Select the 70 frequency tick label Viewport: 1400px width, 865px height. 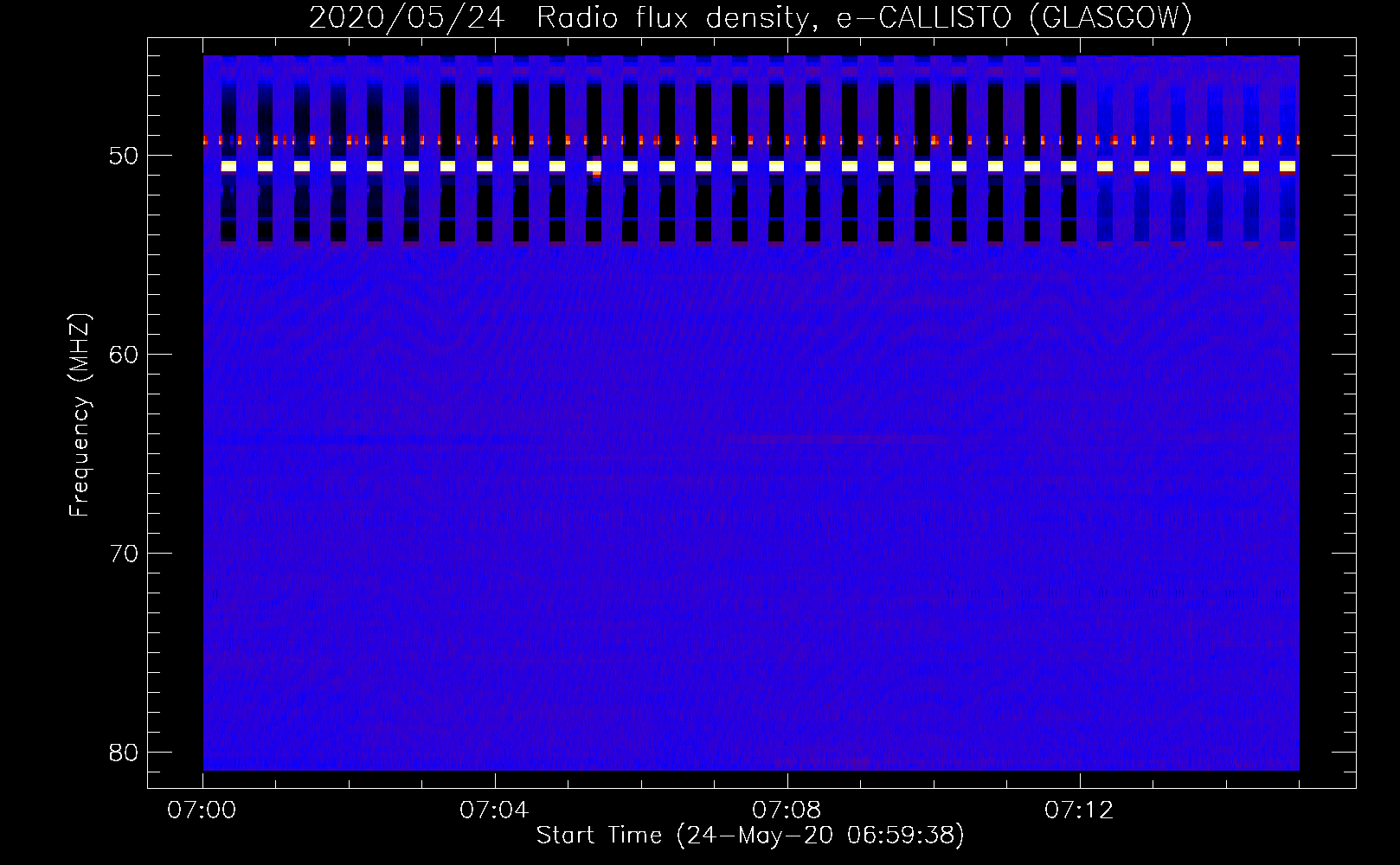coord(125,554)
